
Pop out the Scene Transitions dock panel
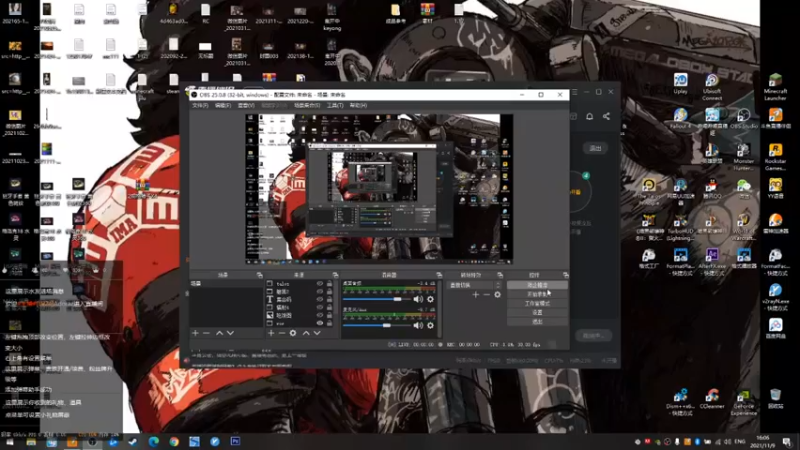500,275
